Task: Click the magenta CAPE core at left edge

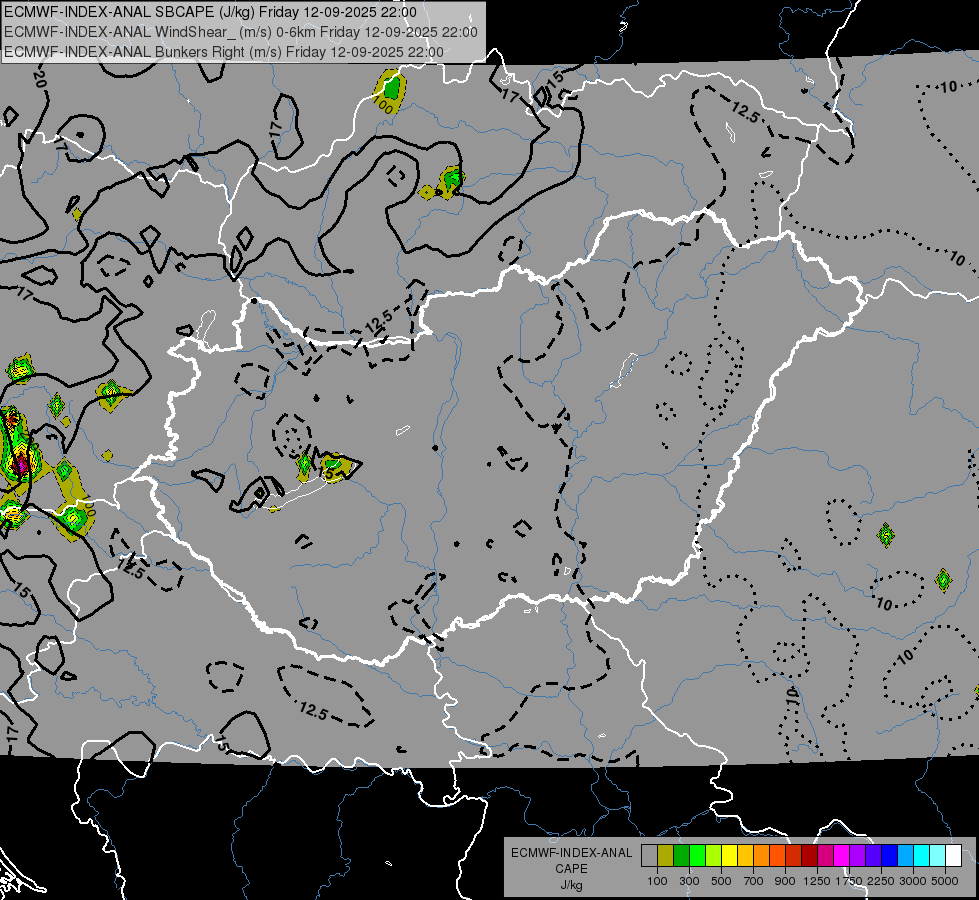Action: coord(21,465)
